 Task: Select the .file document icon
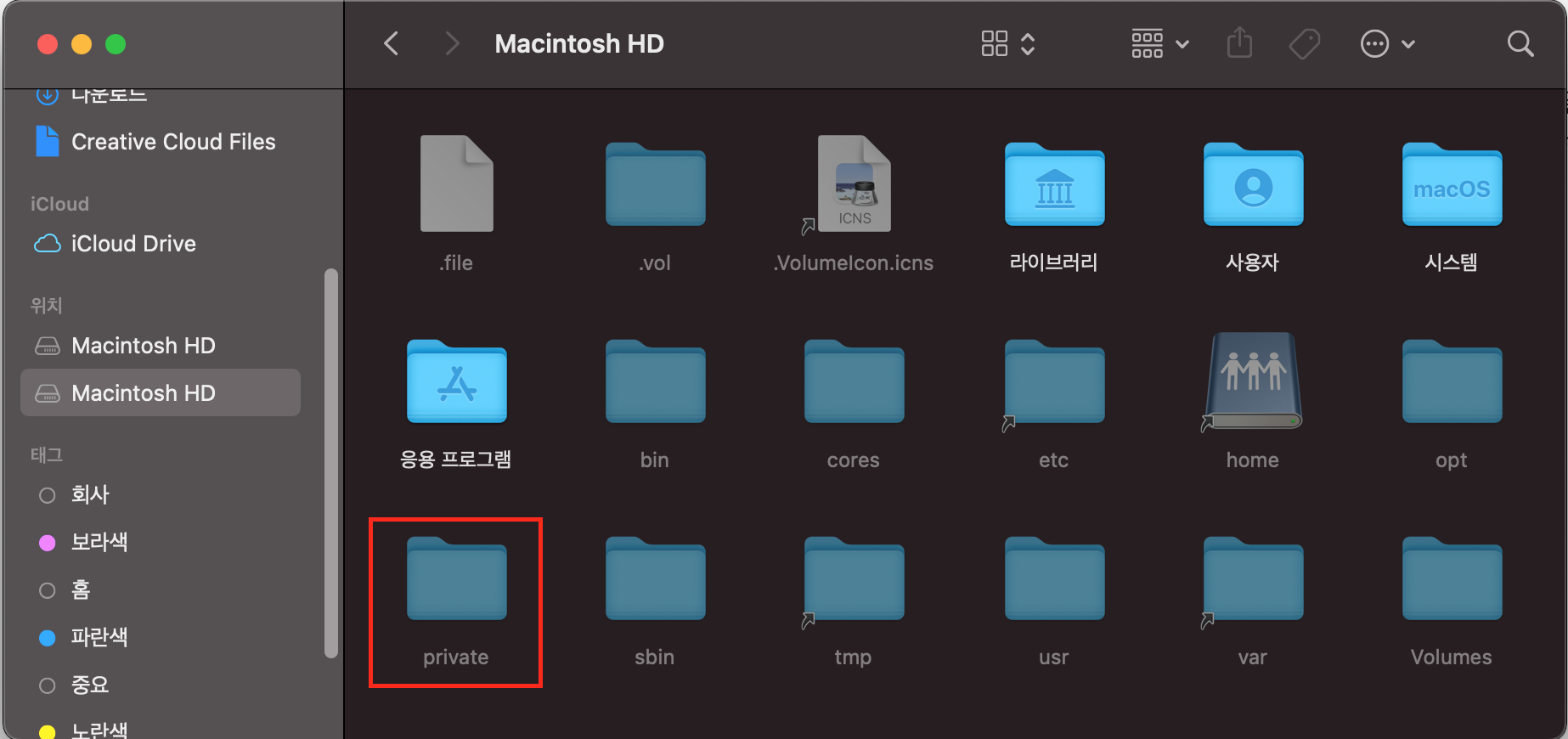pos(456,183)
